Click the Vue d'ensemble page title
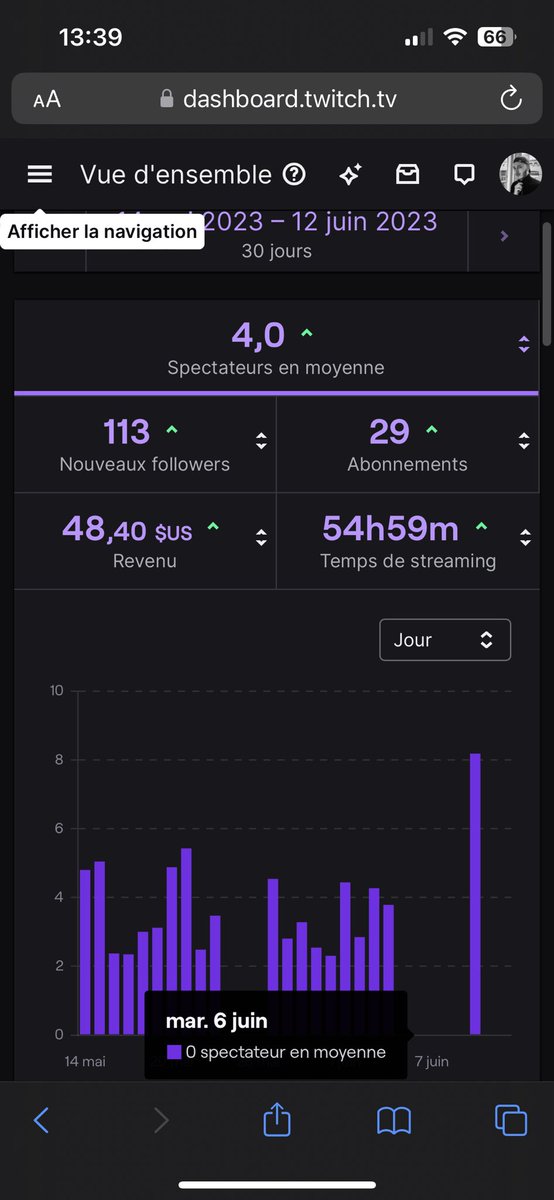 (x=176, y=175)
